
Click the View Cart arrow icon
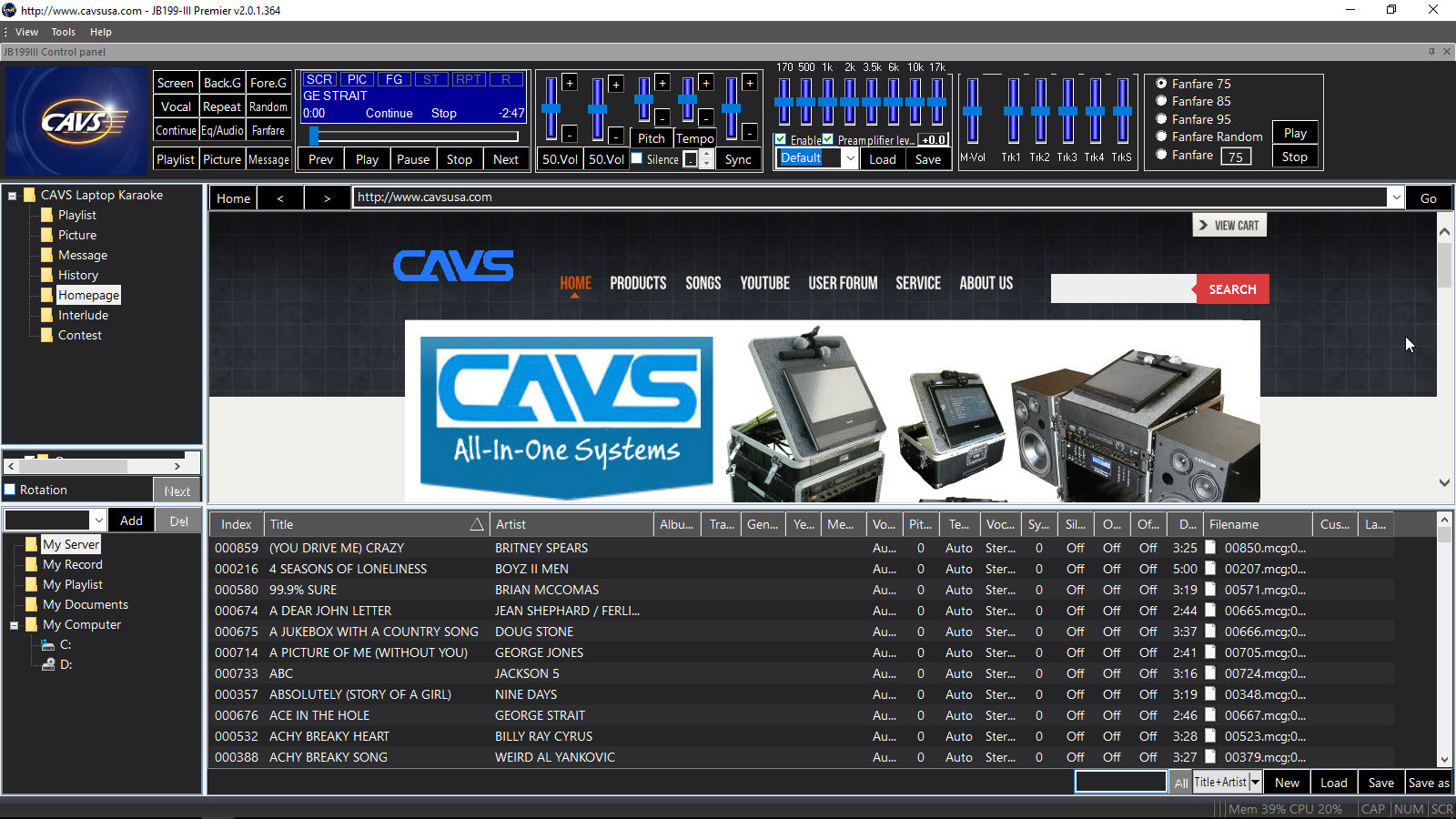tap(1204, 226)
